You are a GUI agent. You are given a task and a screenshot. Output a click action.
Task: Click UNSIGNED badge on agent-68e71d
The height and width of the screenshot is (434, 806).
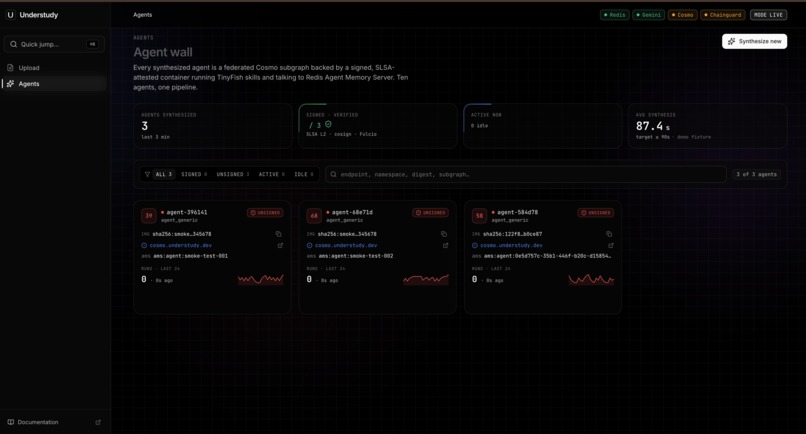(430, 212)
